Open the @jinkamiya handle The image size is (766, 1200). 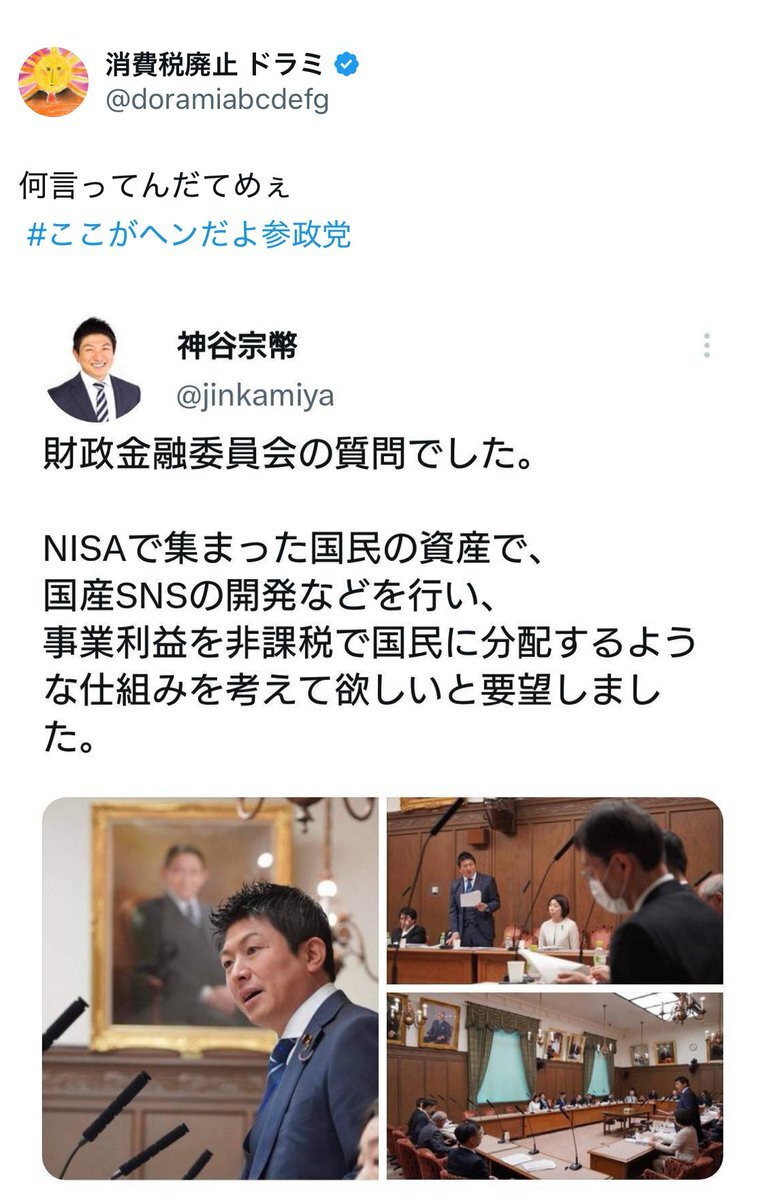coord(255,396)
